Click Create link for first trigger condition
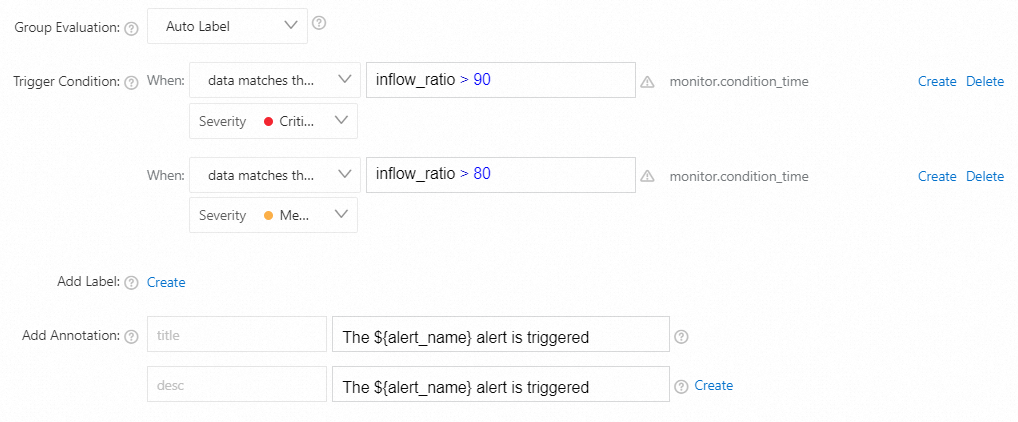Image resolution: width=1018 pixels, height=422 pixels. 937,82
